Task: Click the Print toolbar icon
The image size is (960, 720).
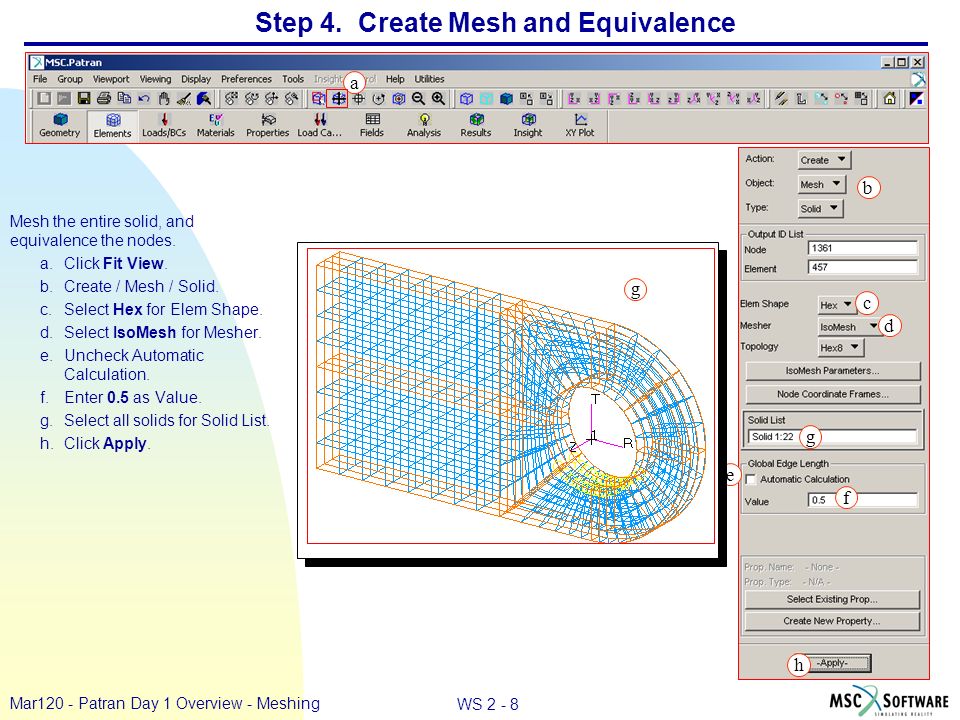Action: pyautogui.click(x=104, y=98)
